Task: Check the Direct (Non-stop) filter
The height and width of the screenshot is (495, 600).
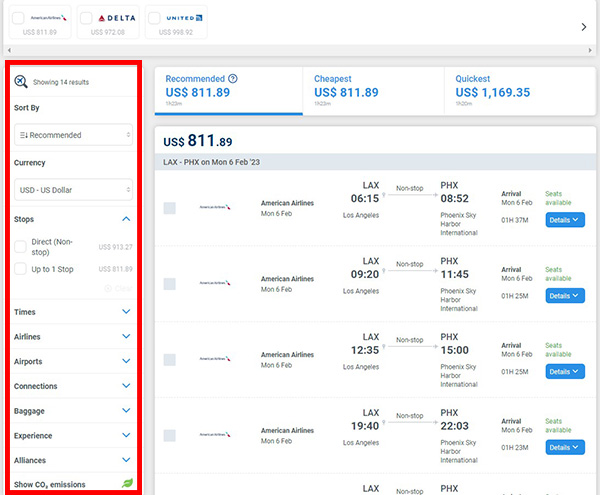Action: click(20, 247)
